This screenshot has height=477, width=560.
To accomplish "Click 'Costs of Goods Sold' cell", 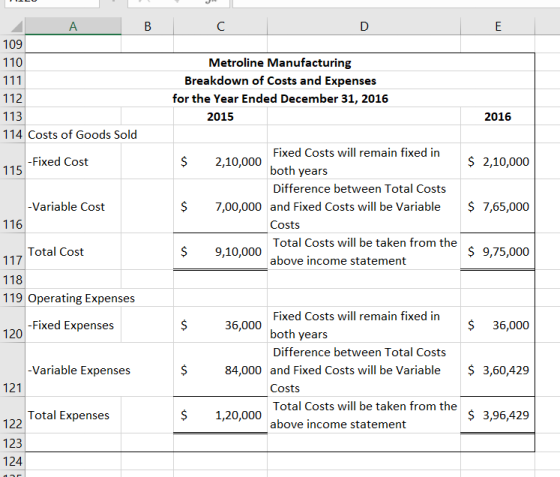I will [x=82, y=135].
